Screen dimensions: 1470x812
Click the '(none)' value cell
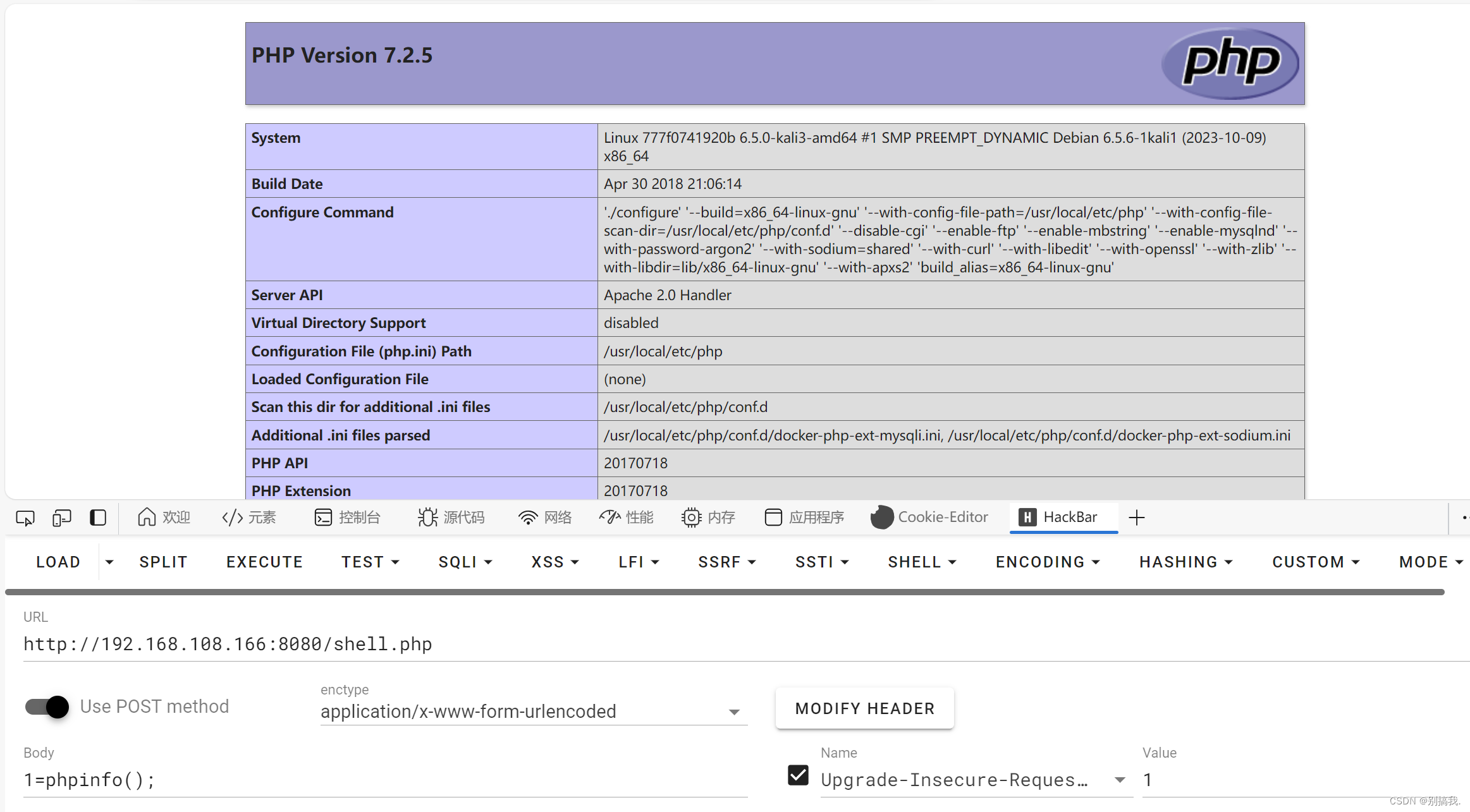point(951,379)
